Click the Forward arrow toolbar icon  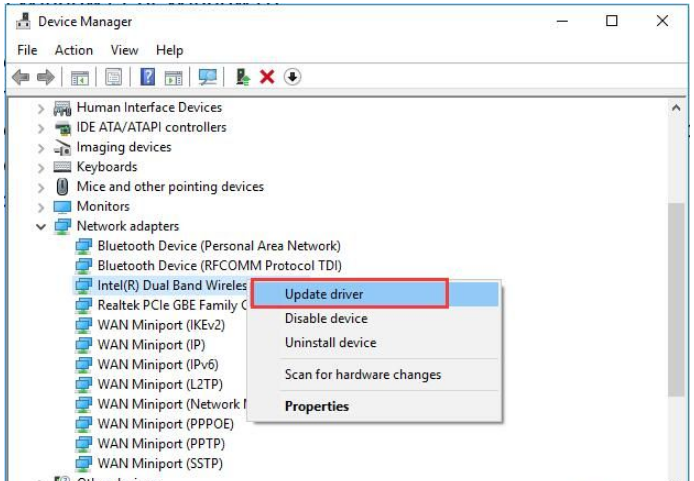click(45, 77)
